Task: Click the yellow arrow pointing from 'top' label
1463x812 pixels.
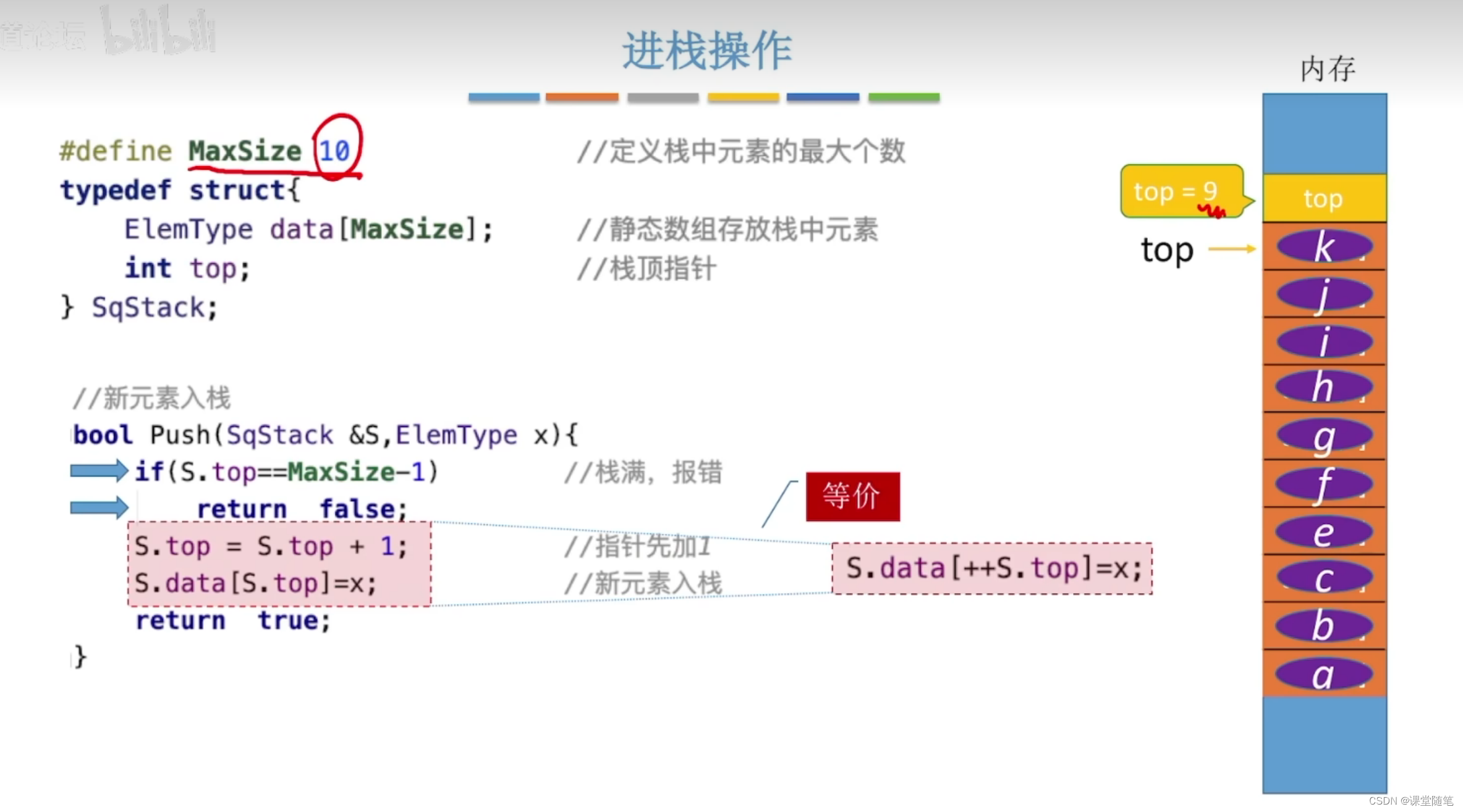Action: coord(1230,249)
